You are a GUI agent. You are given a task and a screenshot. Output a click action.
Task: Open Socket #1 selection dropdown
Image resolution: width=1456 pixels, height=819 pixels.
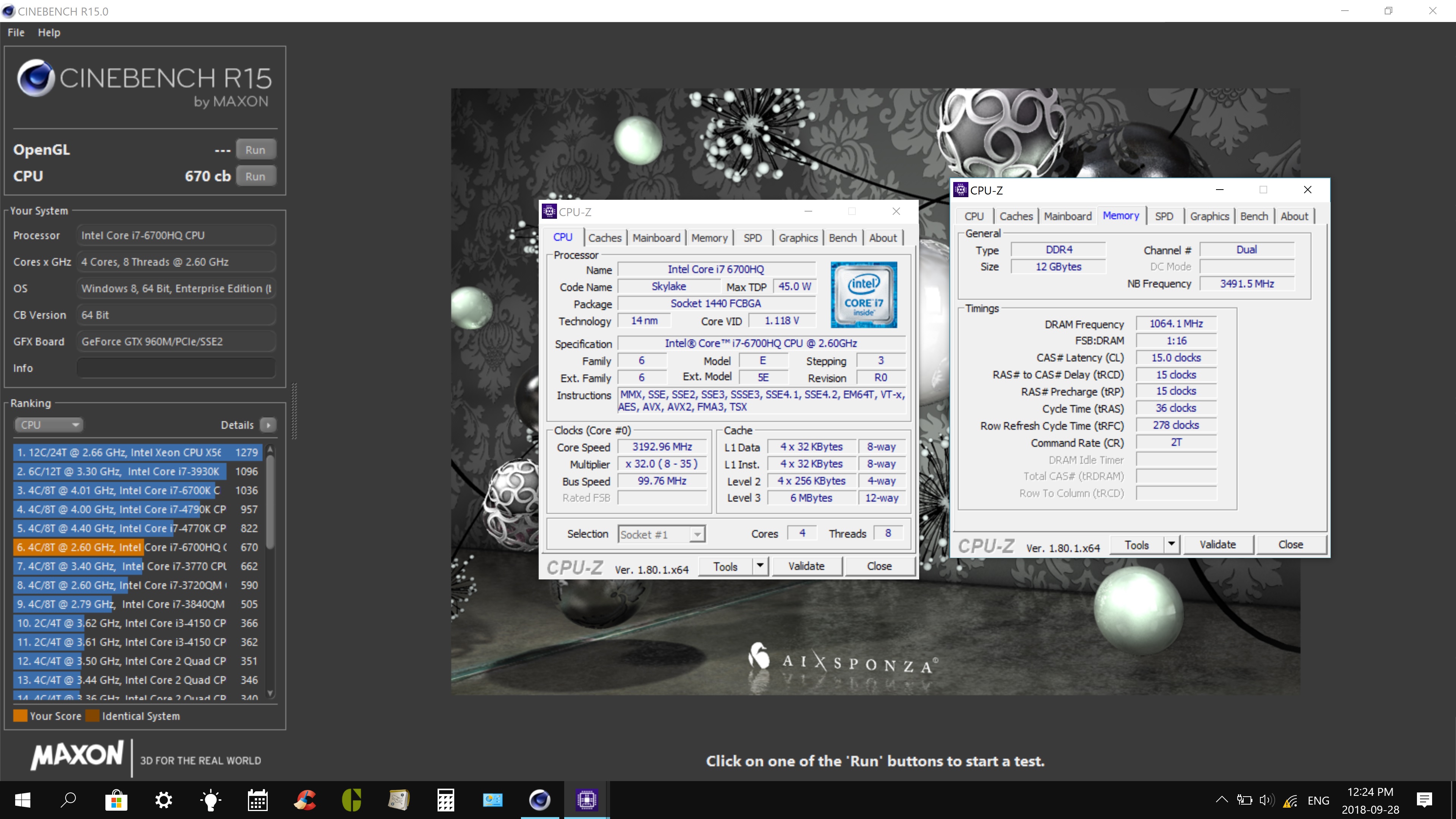(x=661, y=534)
